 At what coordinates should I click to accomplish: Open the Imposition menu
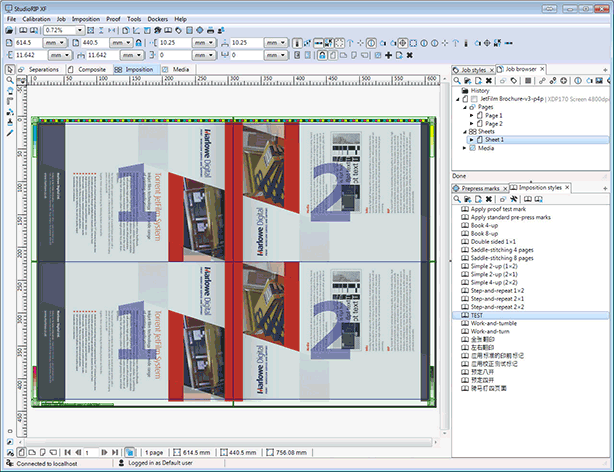click(x=86, y=19)
